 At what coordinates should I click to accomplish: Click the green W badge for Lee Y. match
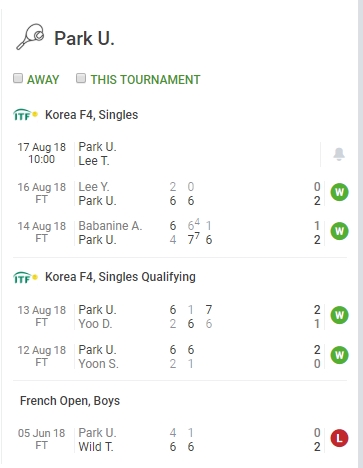tap(339, 192)
